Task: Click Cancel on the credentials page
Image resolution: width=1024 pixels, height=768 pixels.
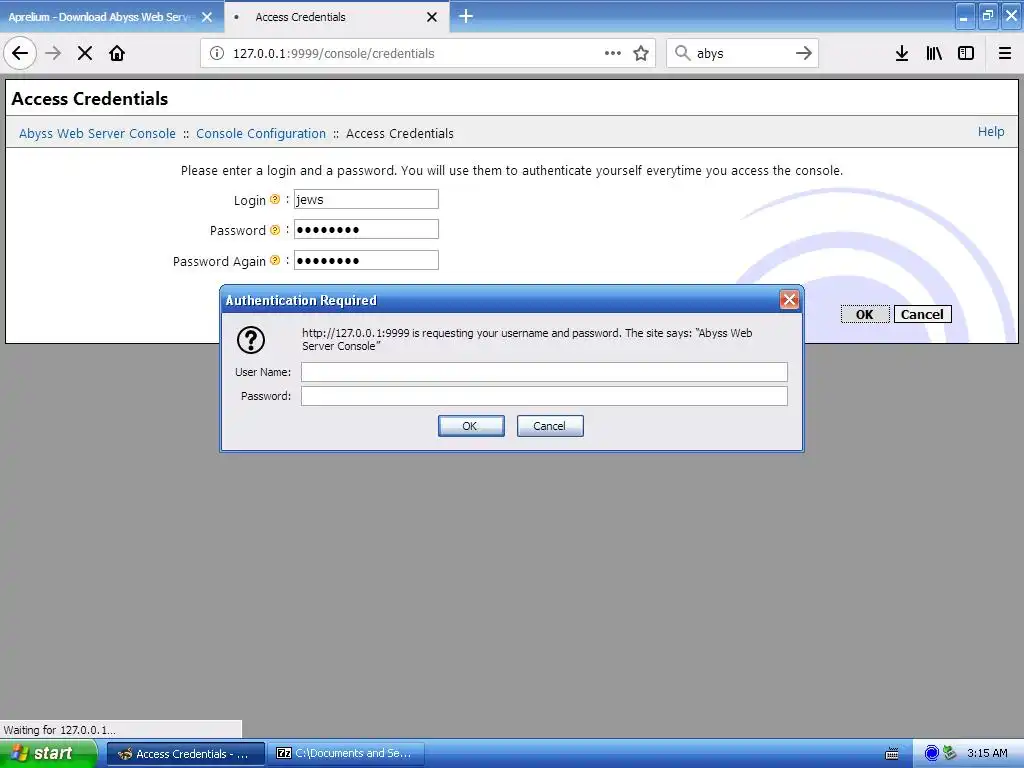Action: point(922,314)
